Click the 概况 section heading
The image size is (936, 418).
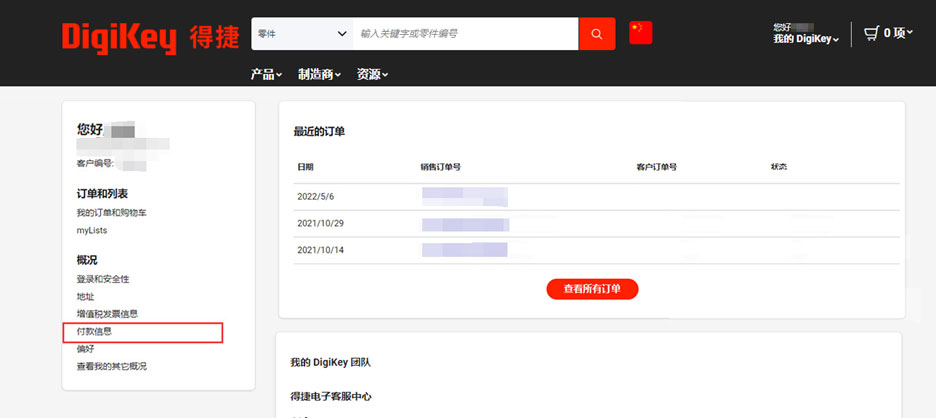(x=87, y=260)
